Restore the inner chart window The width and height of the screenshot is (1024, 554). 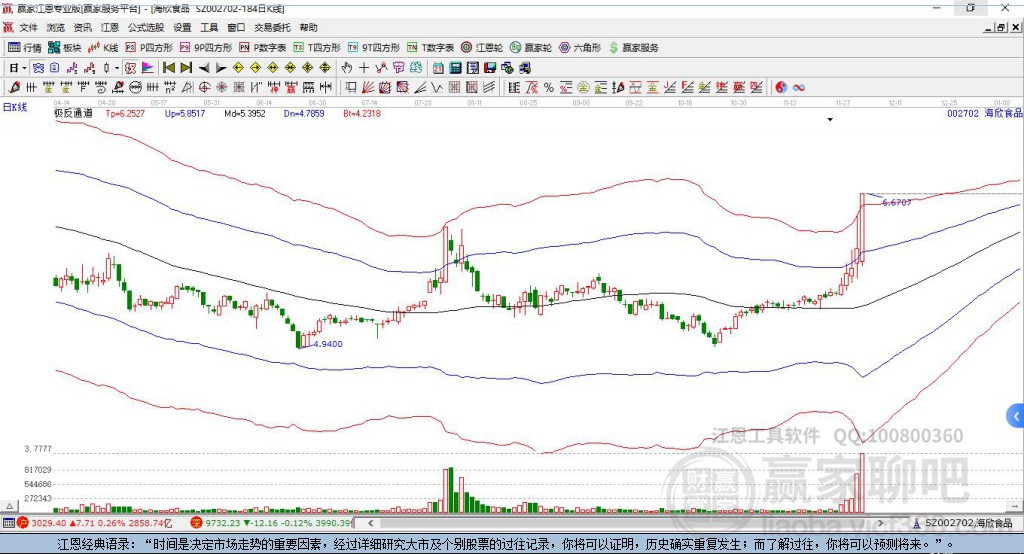pos(1001,27)
